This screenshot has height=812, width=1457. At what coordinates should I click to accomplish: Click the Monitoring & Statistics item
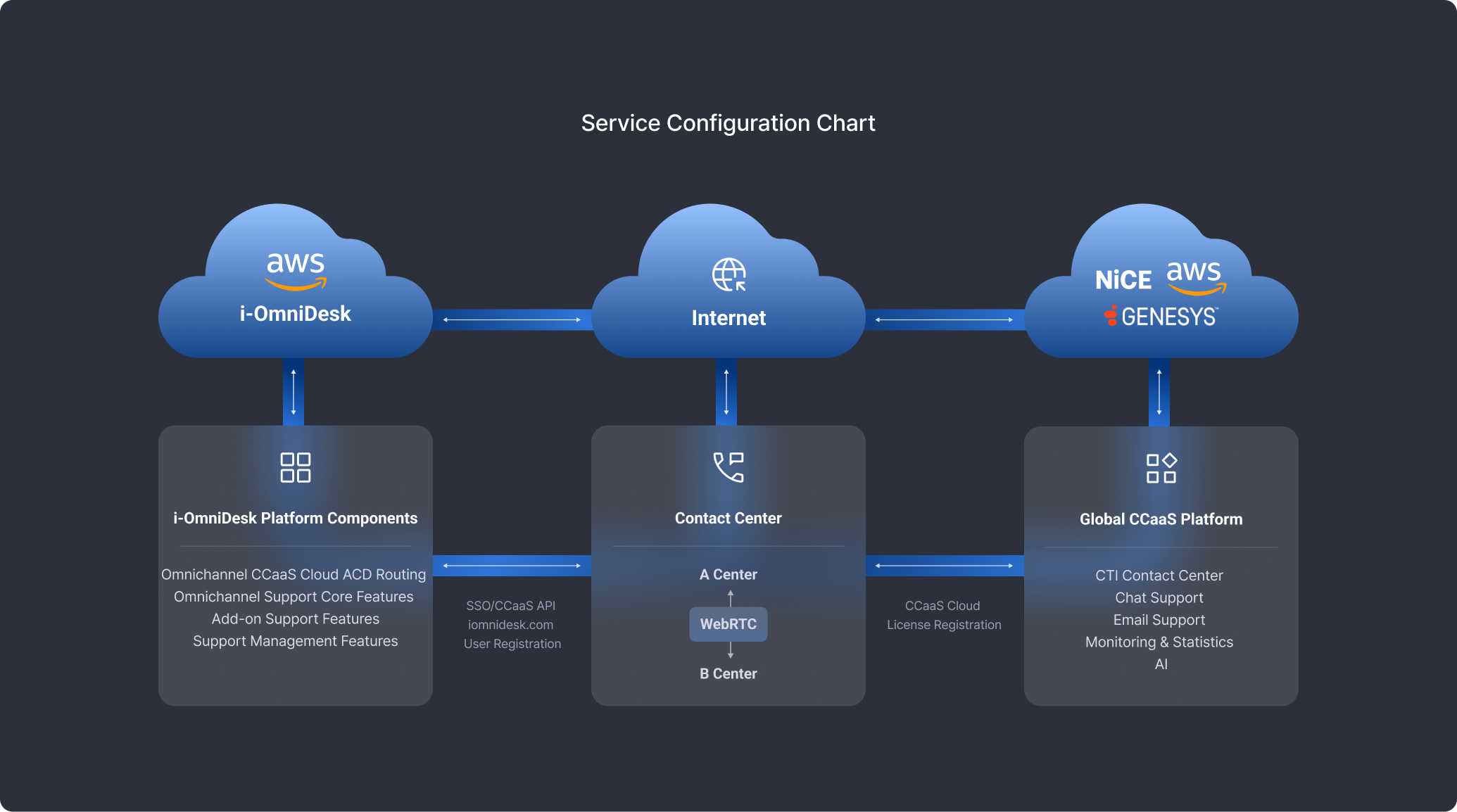1159,642
